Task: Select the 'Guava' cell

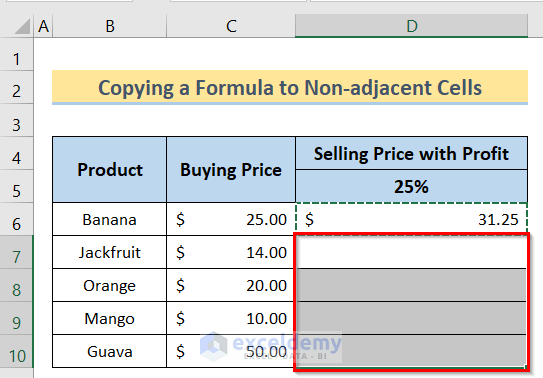Action: tap(109, 351)
